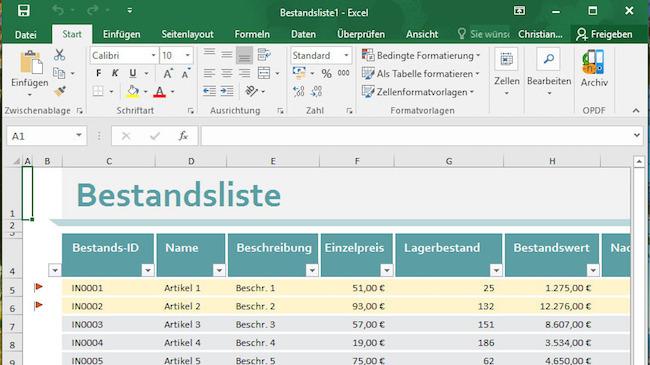This screenshot has height=365, width=650.
Task: Open the Formeln ribbon tab
Action: [252, 34]
